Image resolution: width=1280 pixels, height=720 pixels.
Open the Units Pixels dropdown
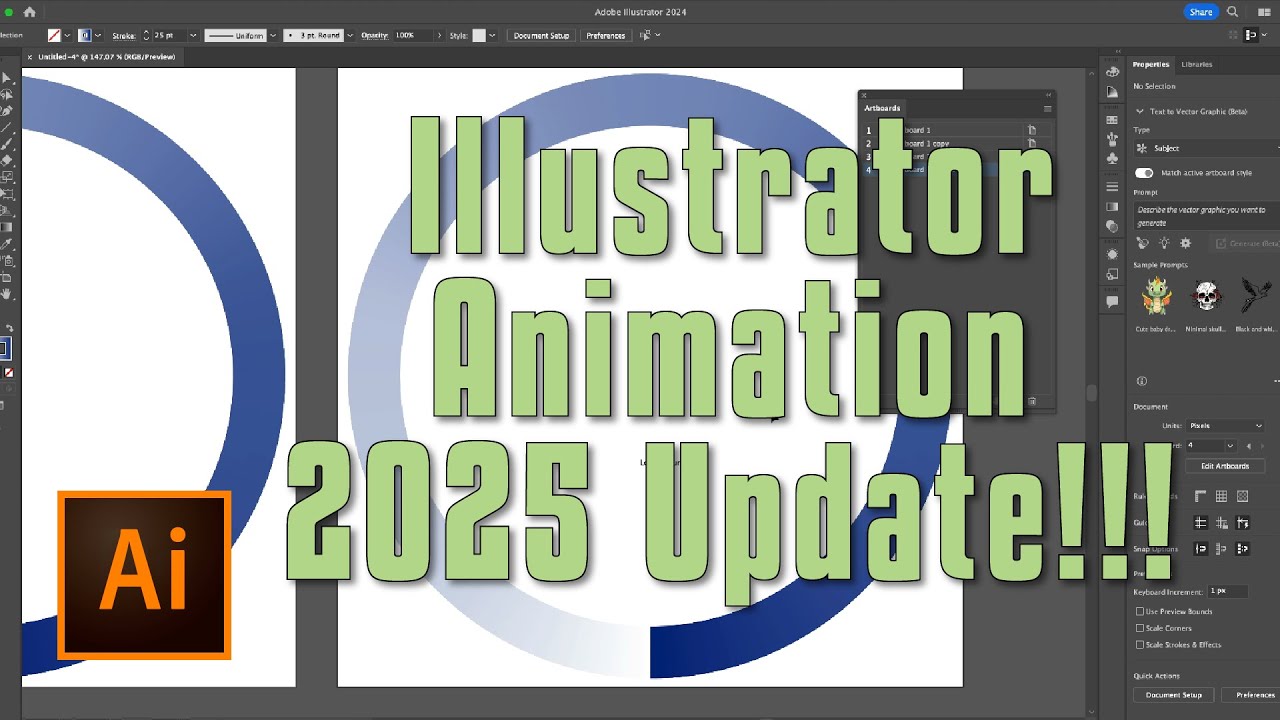(x=1226, y=426)
